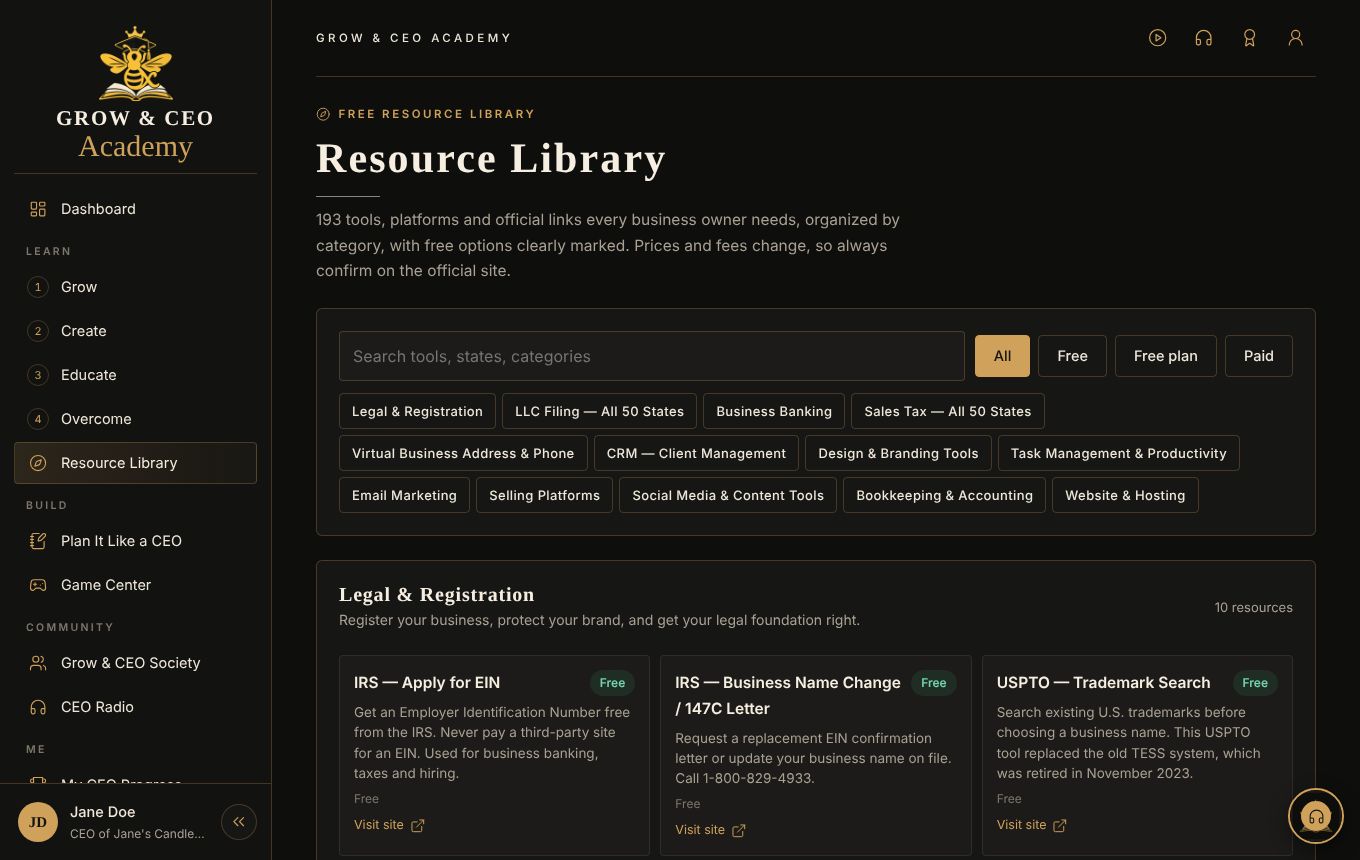This screenshot has height=860, width=1360.
Task: Open step 4 Overcome
Action: (135, 419)
